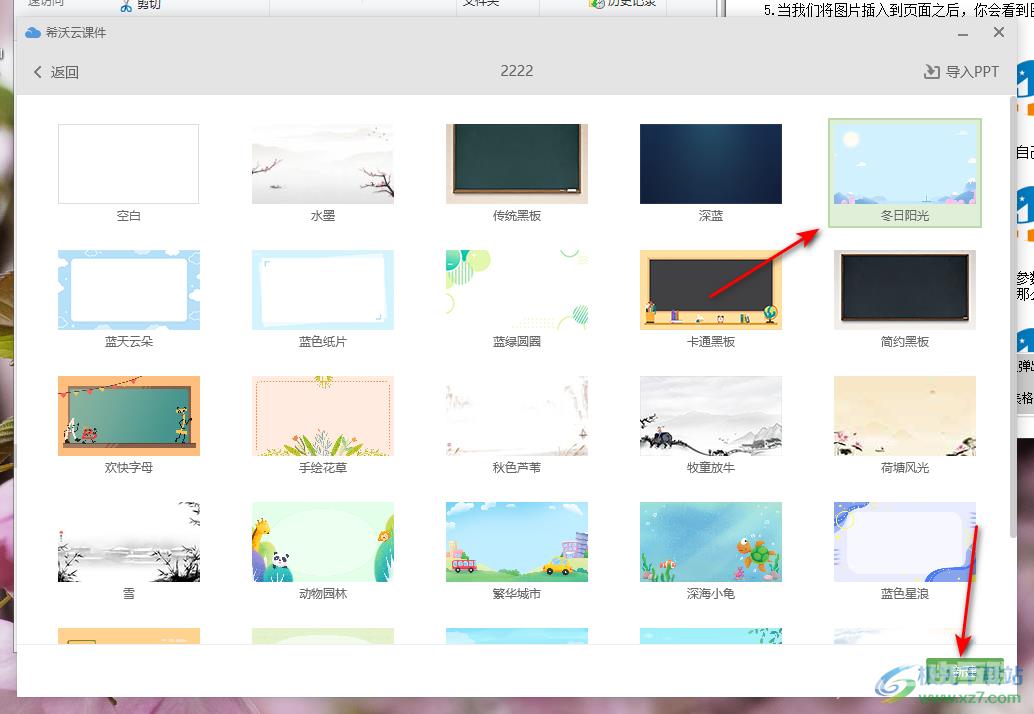Click the template list vertical scrollbar
Viewport: 1034px width, 714px height.
pyautogui.click(x=1013, y=316)
